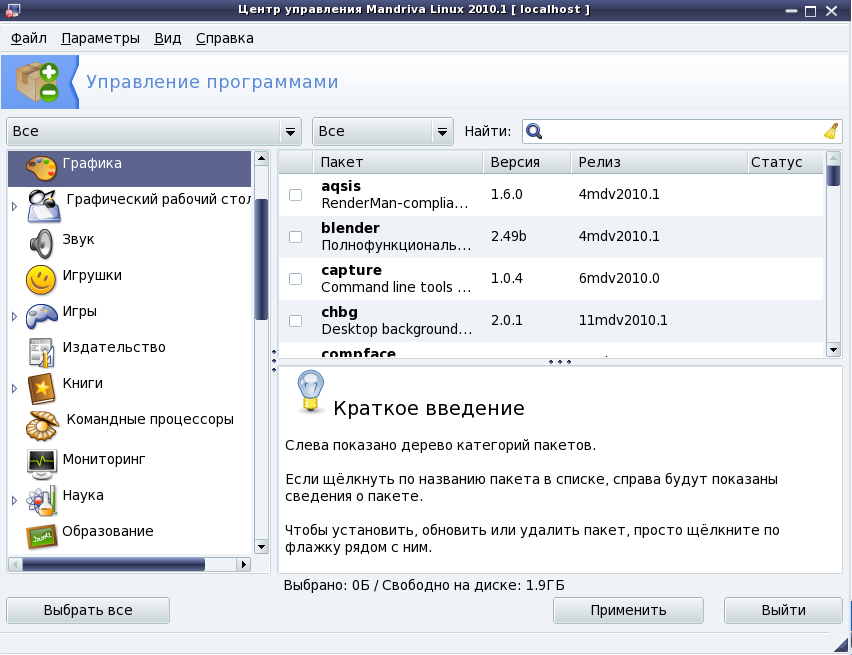
Task: Expand the Наука tree node
Action: pos(15,500)
